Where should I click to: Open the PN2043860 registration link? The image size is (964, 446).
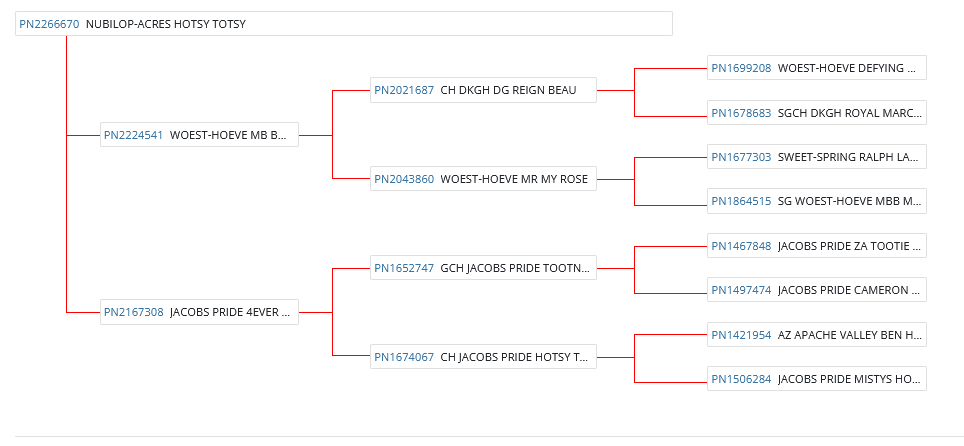pos(404,179)
